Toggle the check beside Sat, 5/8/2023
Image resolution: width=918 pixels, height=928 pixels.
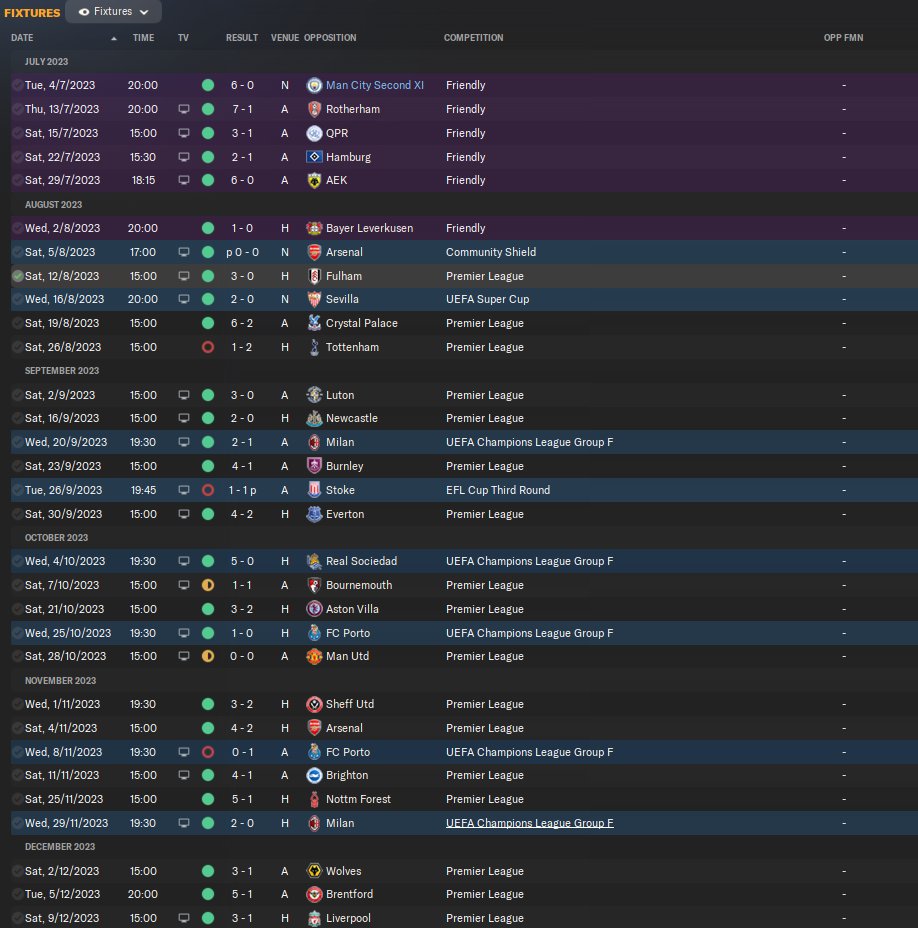click(x=18, y=252)
